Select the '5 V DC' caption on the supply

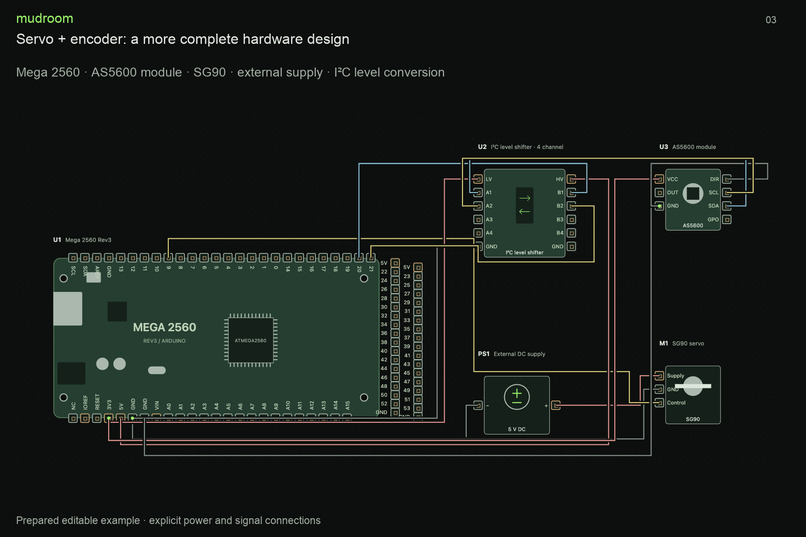pos(517,429)
